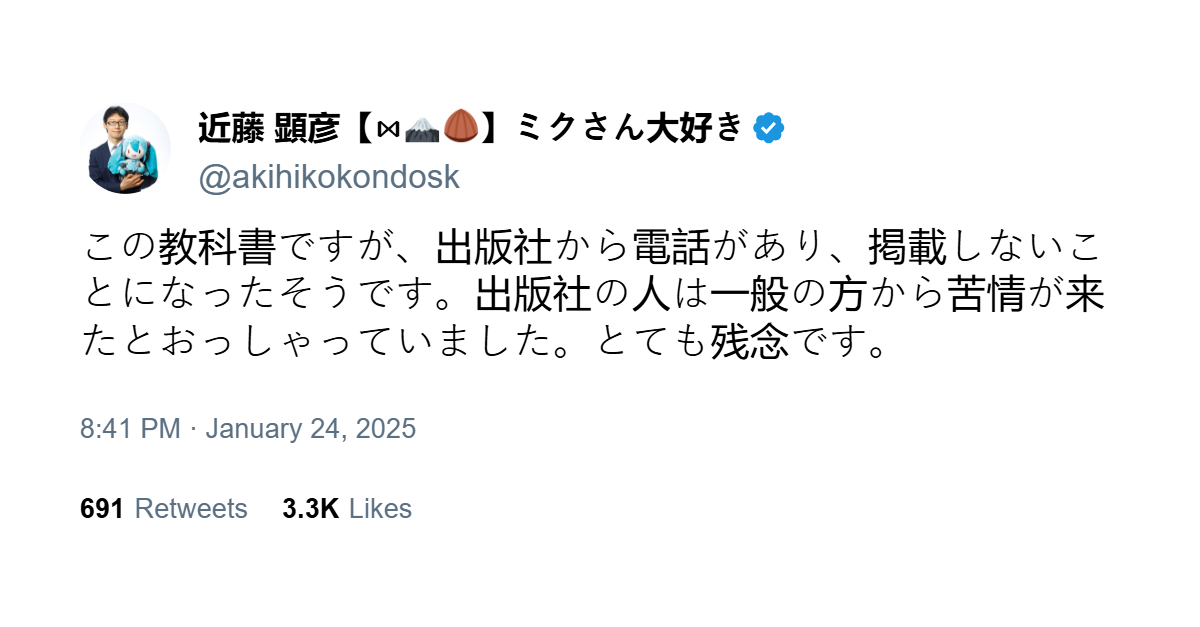
Task: Click the 3.3K like count number
Action: [311, 508]
